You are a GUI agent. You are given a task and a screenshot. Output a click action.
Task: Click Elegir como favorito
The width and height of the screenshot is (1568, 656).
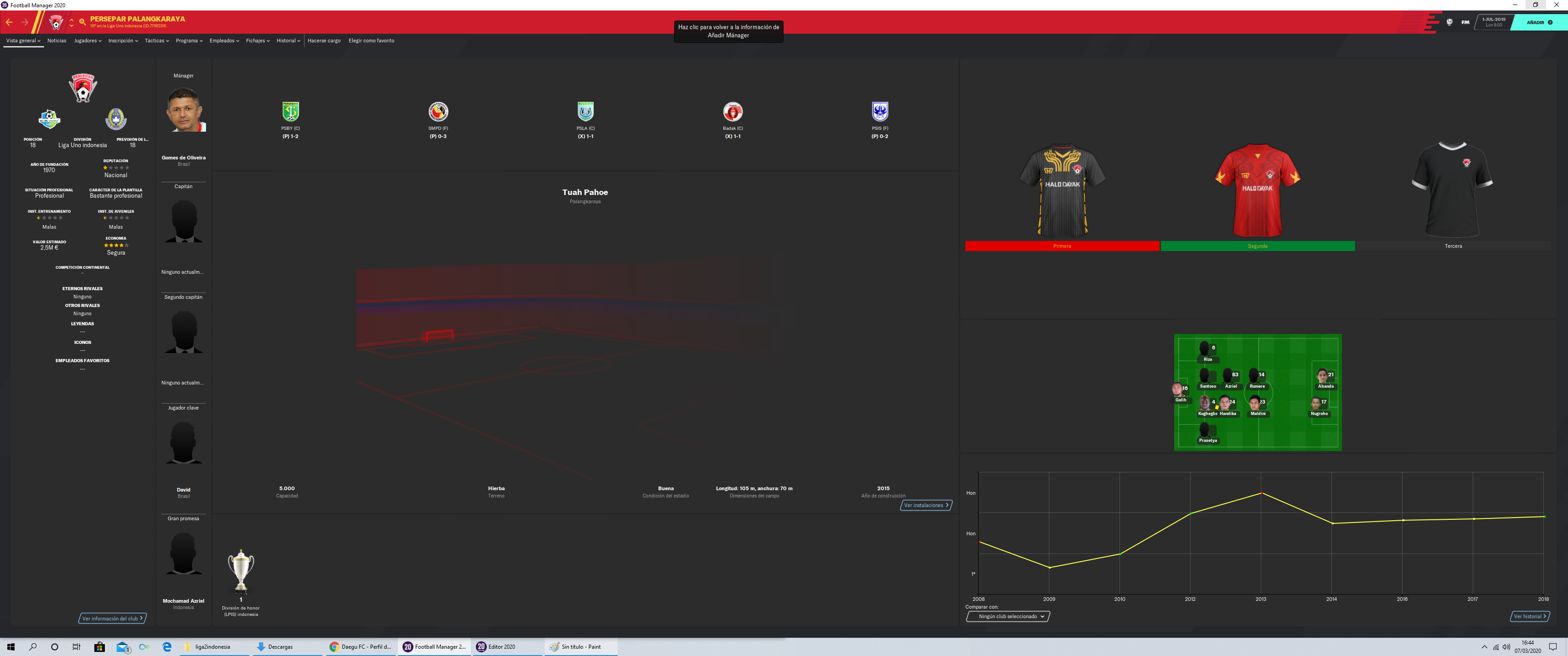coord(371,41)
